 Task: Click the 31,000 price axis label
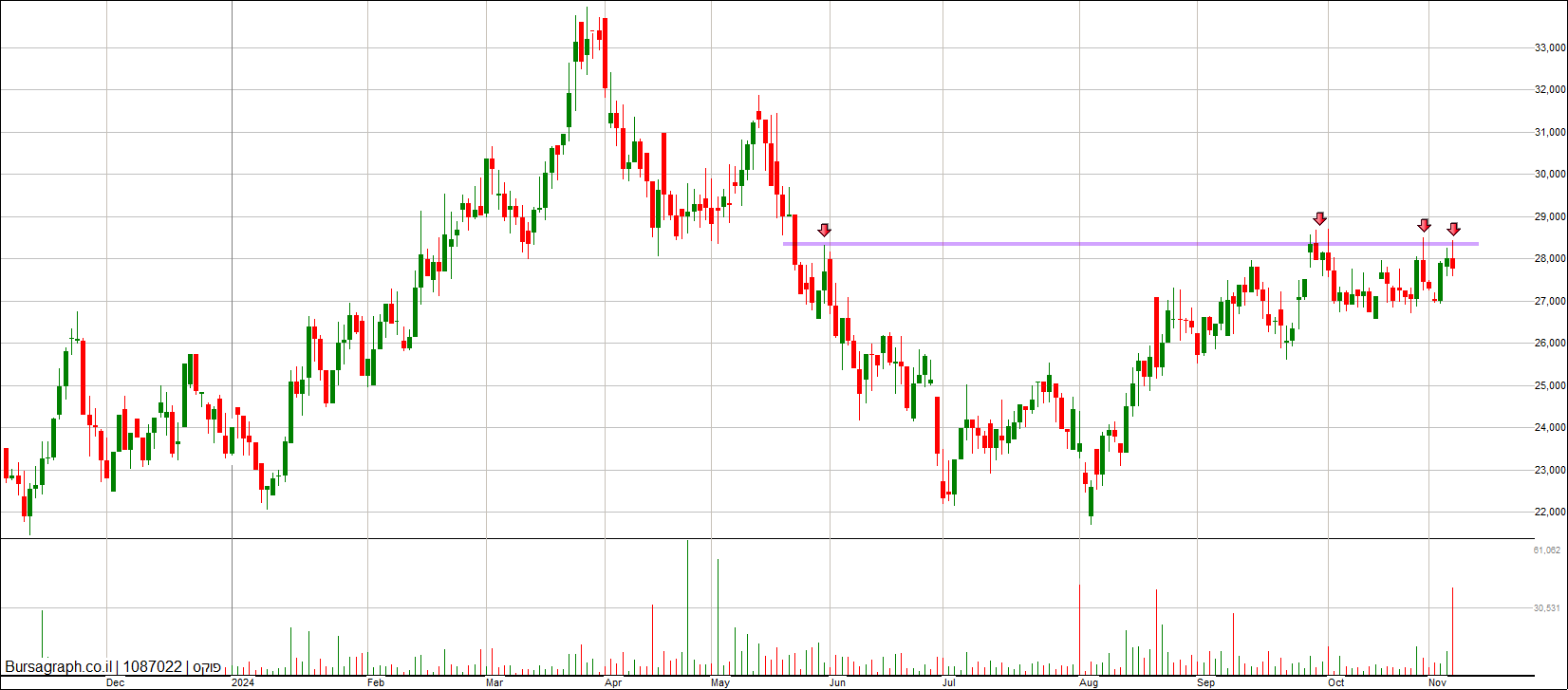click(1550, 132)
